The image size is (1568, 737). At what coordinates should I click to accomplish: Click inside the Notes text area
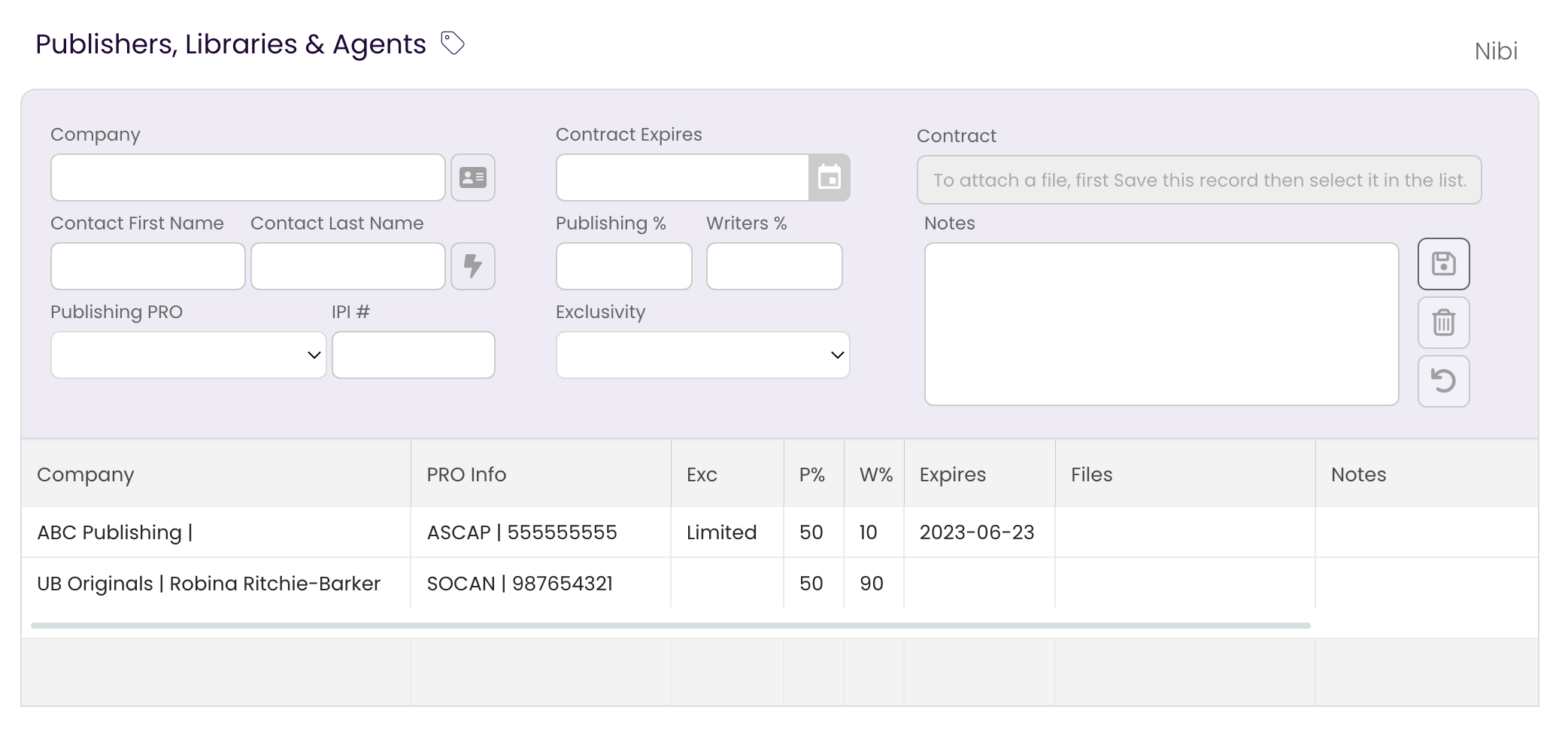tap(1162, 324)
